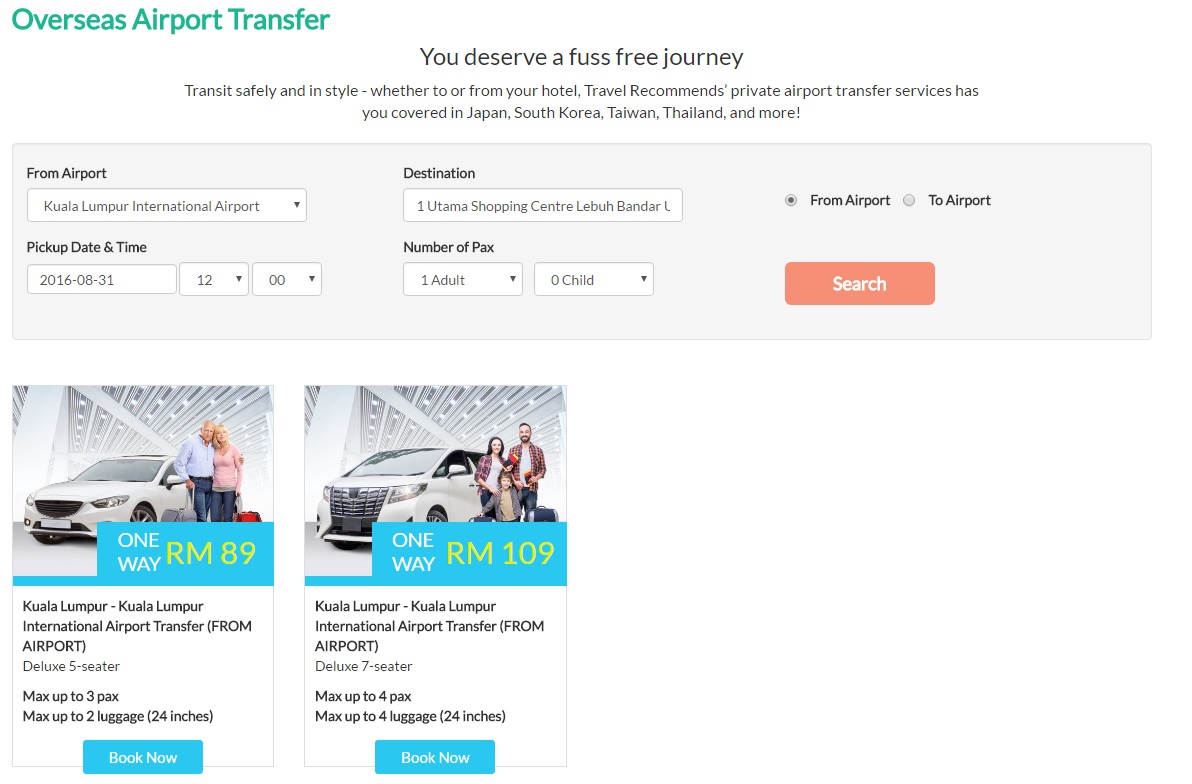Click the Deluxe 7-seater transfer title
The height and width of the screenshot is (784, 1192).
(x=429, y=626)
